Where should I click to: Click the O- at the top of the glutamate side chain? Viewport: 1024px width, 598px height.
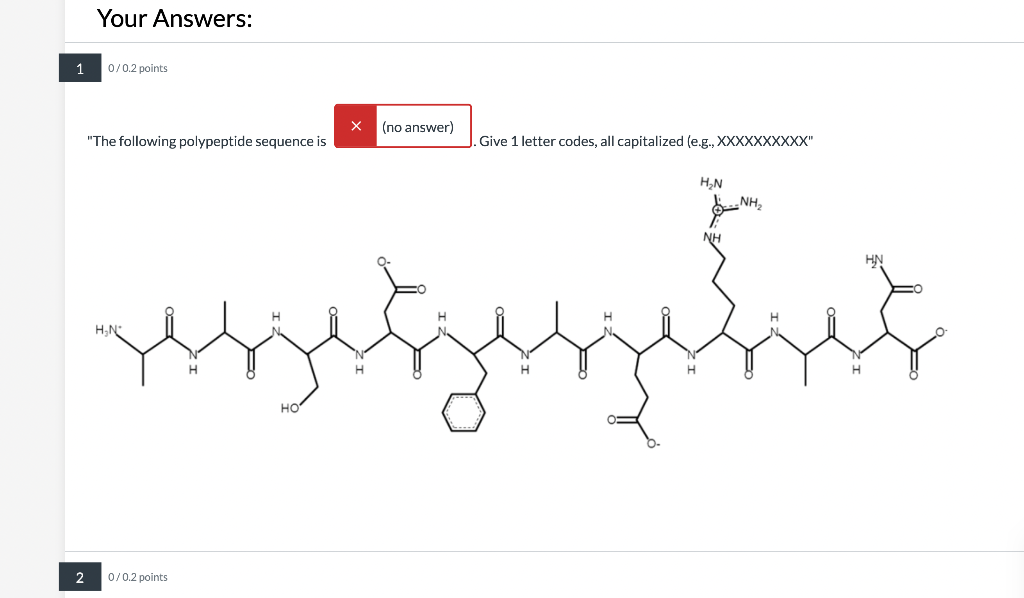382,261
